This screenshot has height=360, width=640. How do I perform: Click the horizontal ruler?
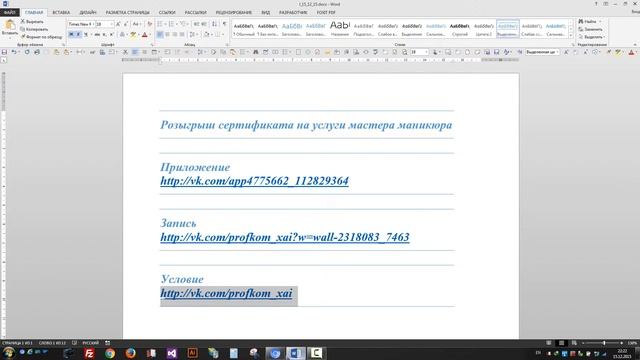click(320, 60)
